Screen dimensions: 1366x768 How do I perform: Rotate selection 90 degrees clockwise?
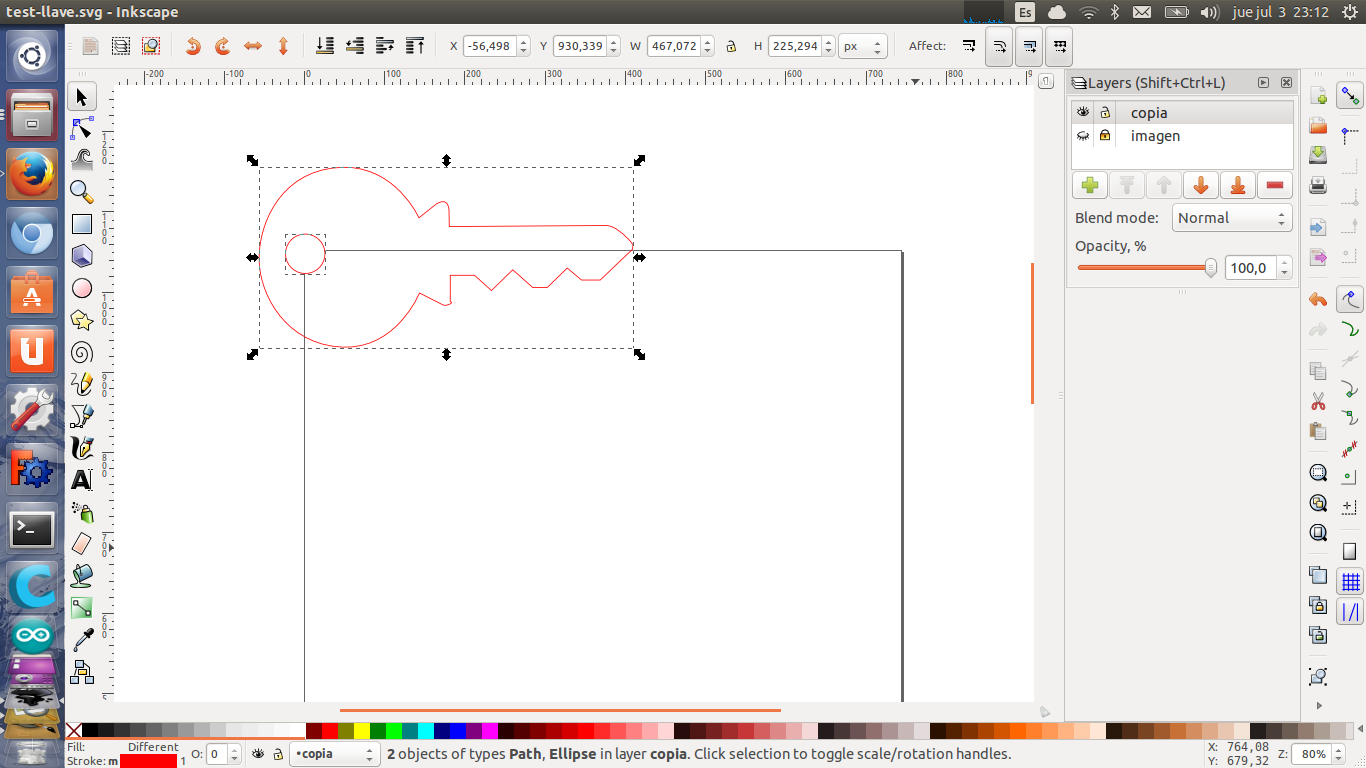pyautogui.click(x=223, y=46)
